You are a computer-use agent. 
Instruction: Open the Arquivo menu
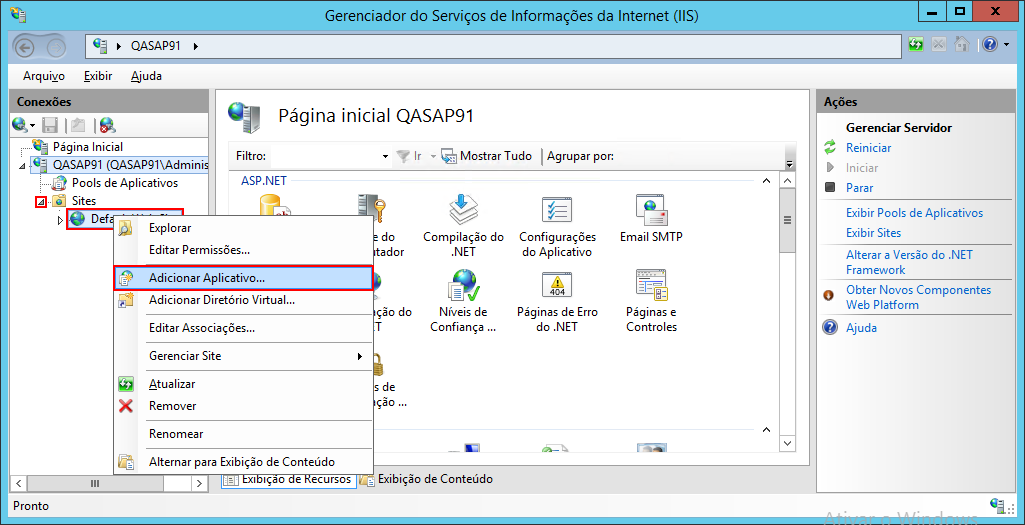pos(44,76)
